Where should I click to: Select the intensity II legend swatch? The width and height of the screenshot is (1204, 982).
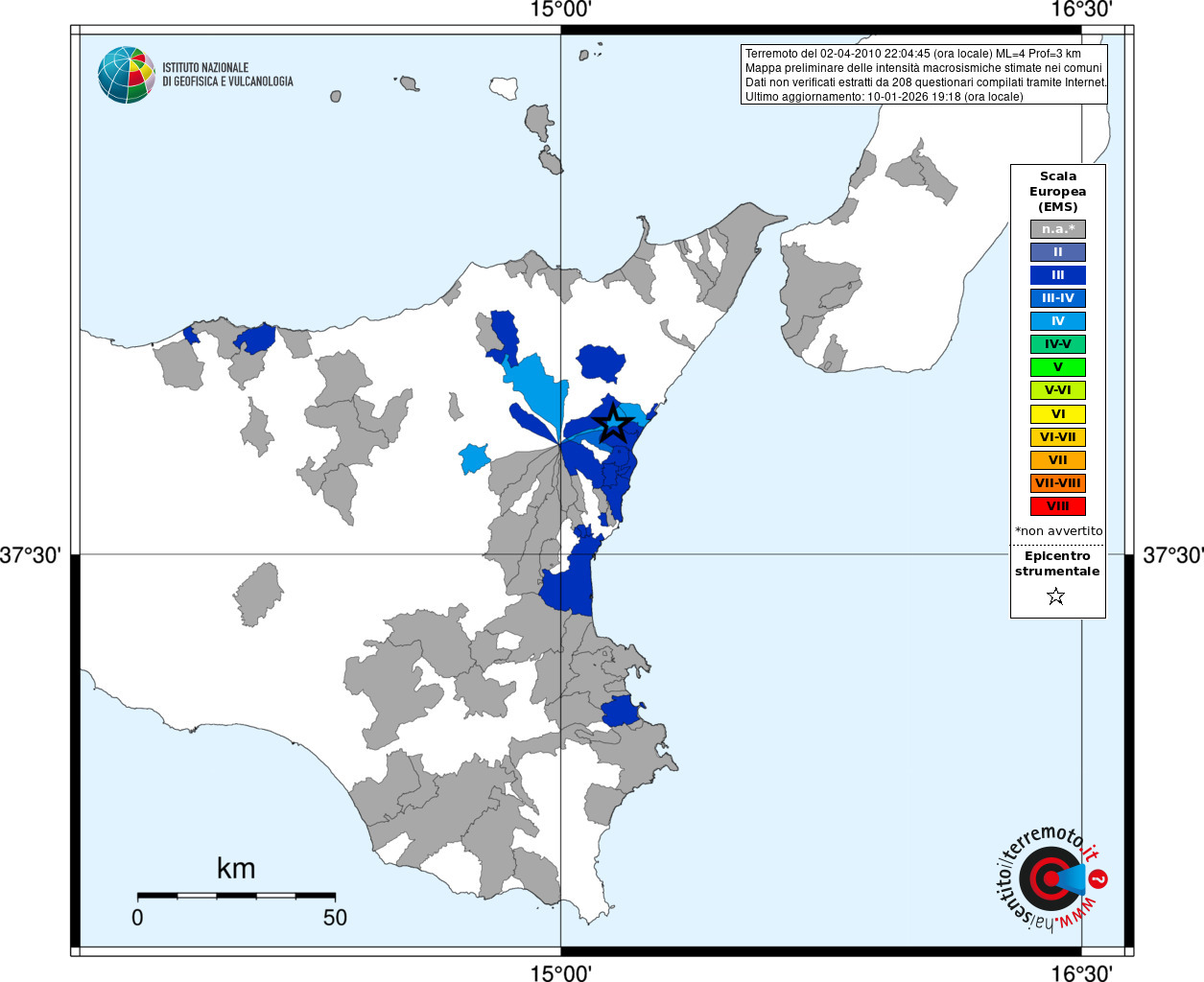1058,252
